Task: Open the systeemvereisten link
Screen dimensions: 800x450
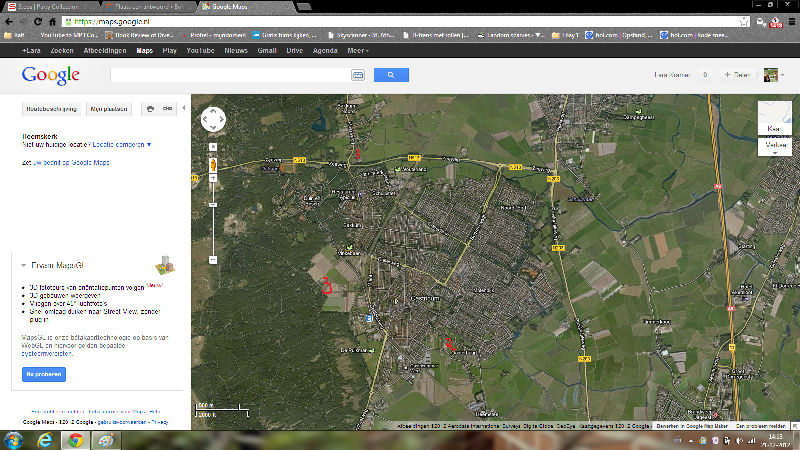Action: 47,354
